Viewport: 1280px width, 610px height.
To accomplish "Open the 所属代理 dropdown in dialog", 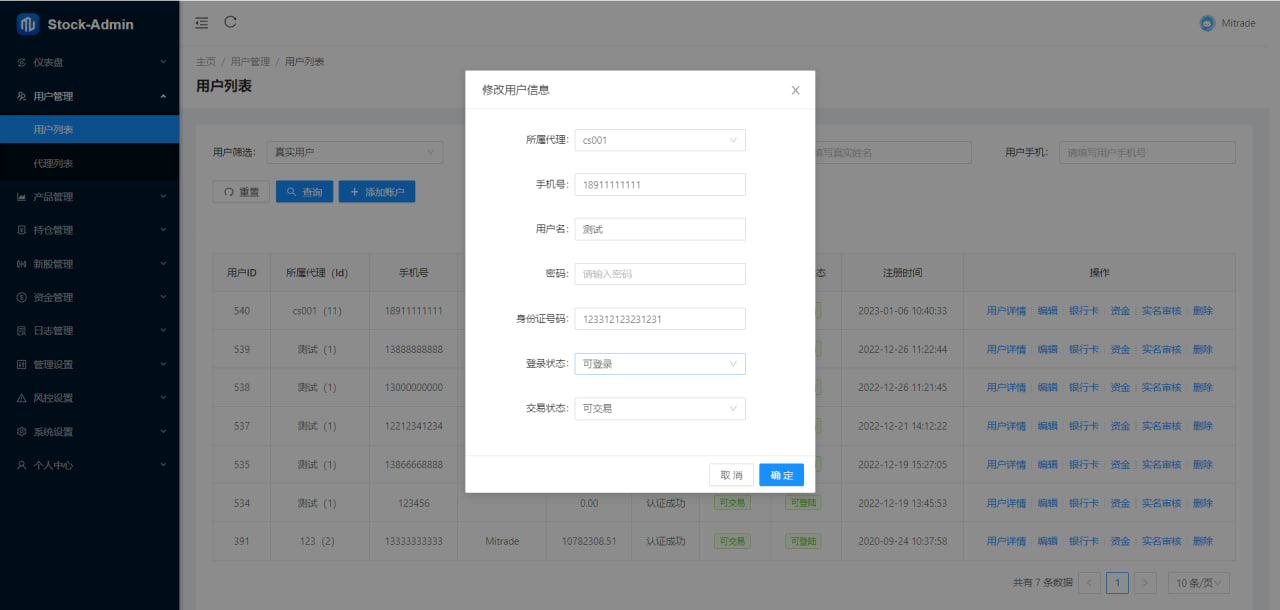I will click(x=659, y=140).
